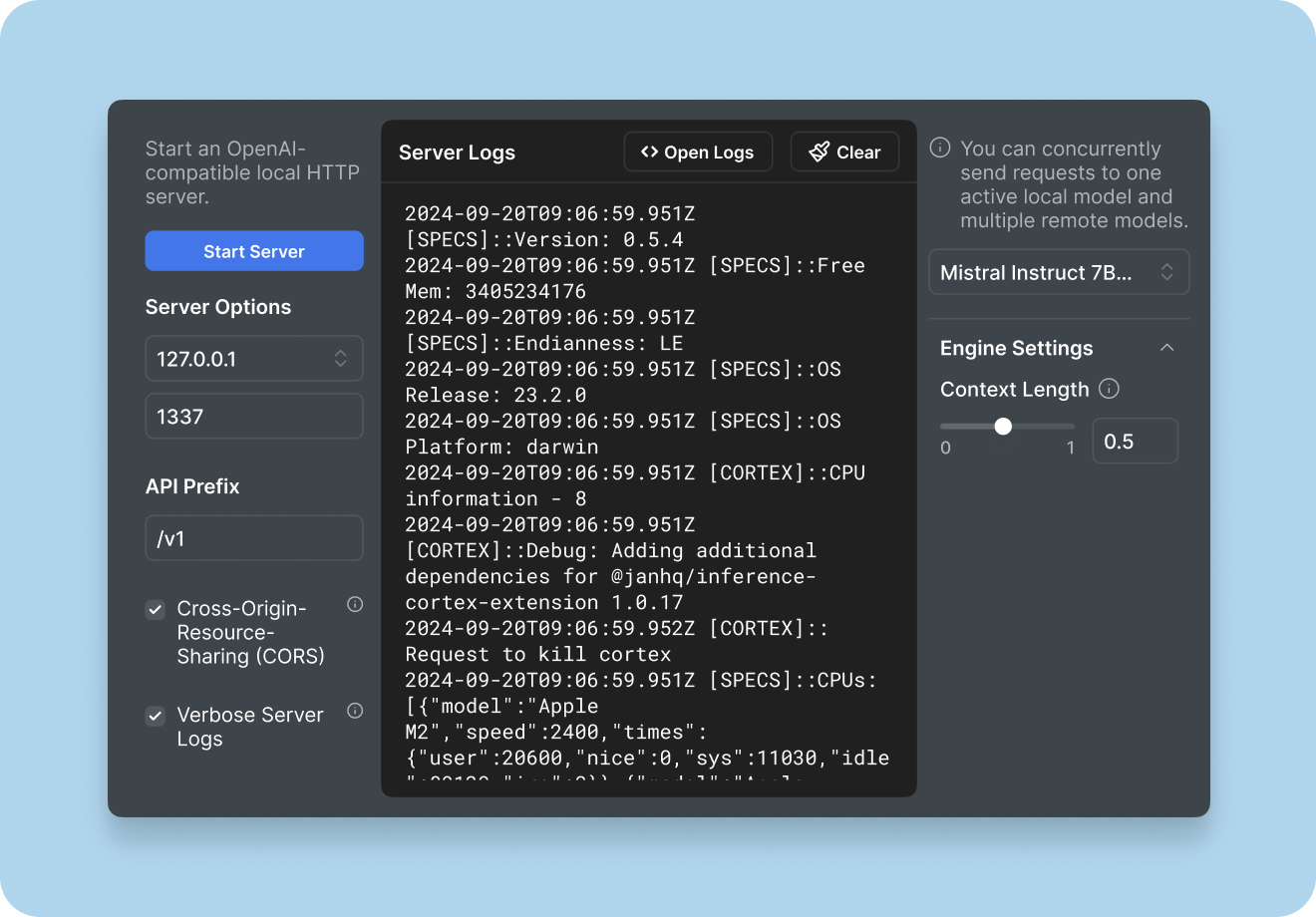This screenshot has height=917, width=1316.
Task: Click the broom icon in Clear button
Action: (820, 152)
